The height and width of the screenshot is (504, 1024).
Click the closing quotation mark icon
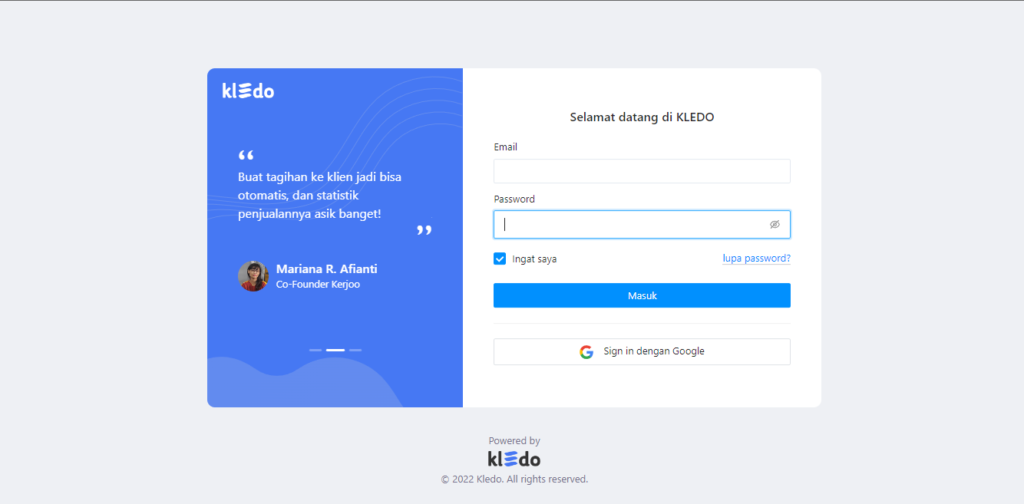424,230
